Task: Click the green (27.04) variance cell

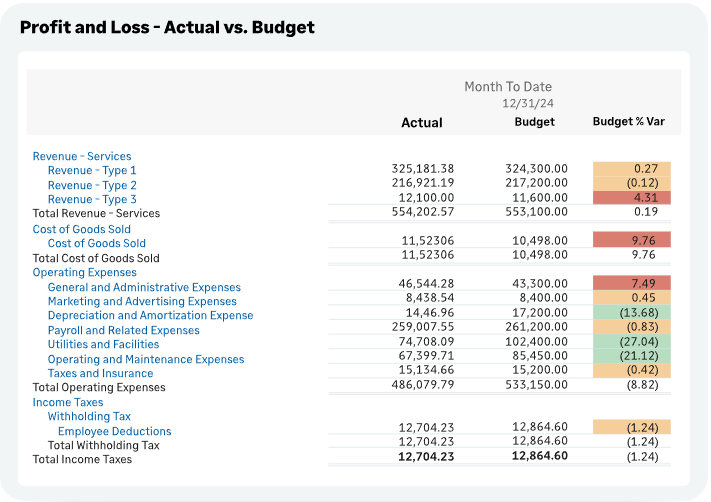Action: point(632,341)
